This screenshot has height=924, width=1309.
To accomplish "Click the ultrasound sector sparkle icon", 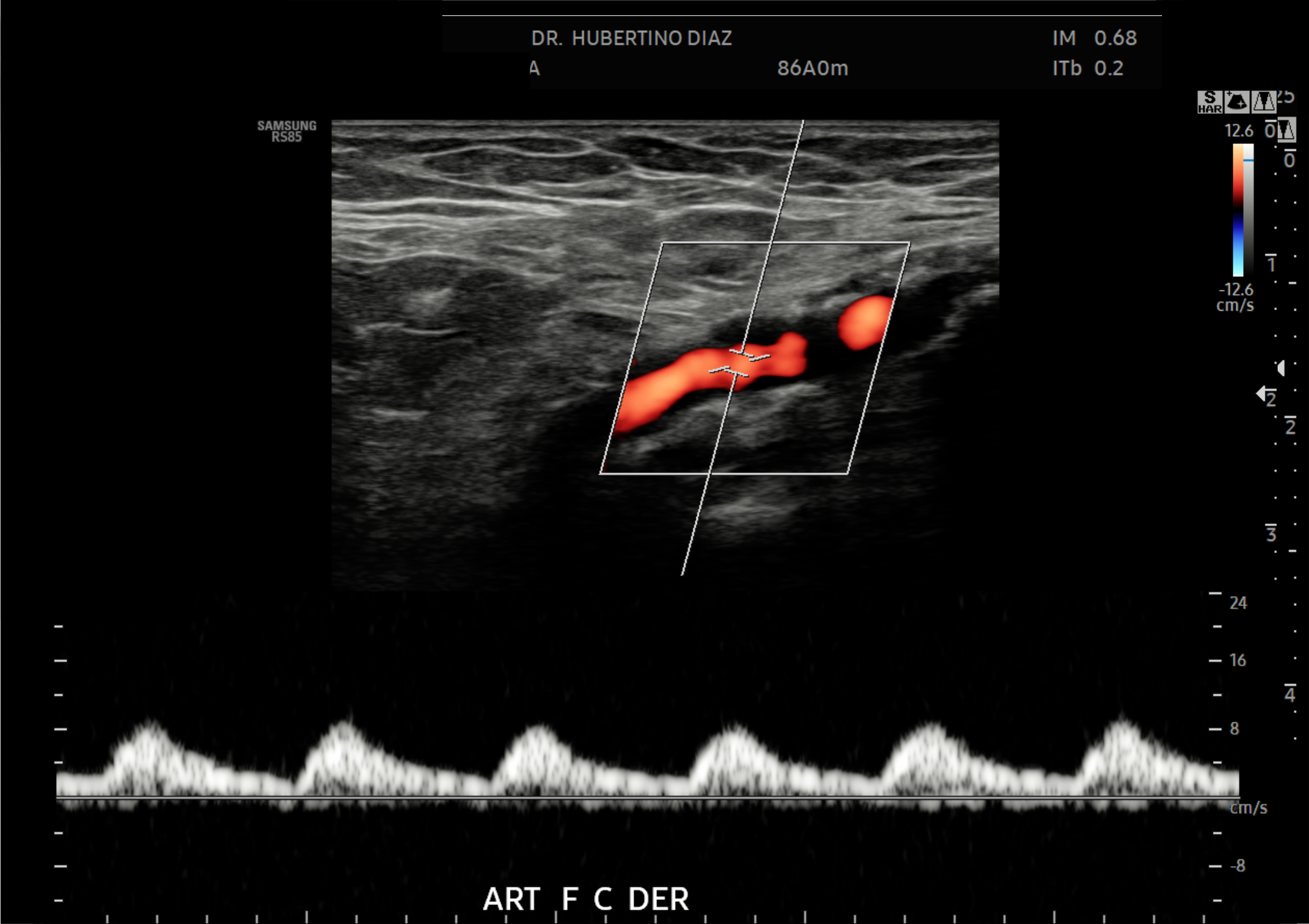I will pyautogui.click(x=1236, y=102).
